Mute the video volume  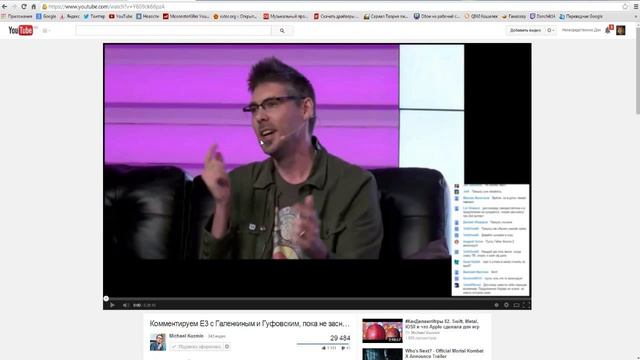pyautogui.click(x=125, y=305)
